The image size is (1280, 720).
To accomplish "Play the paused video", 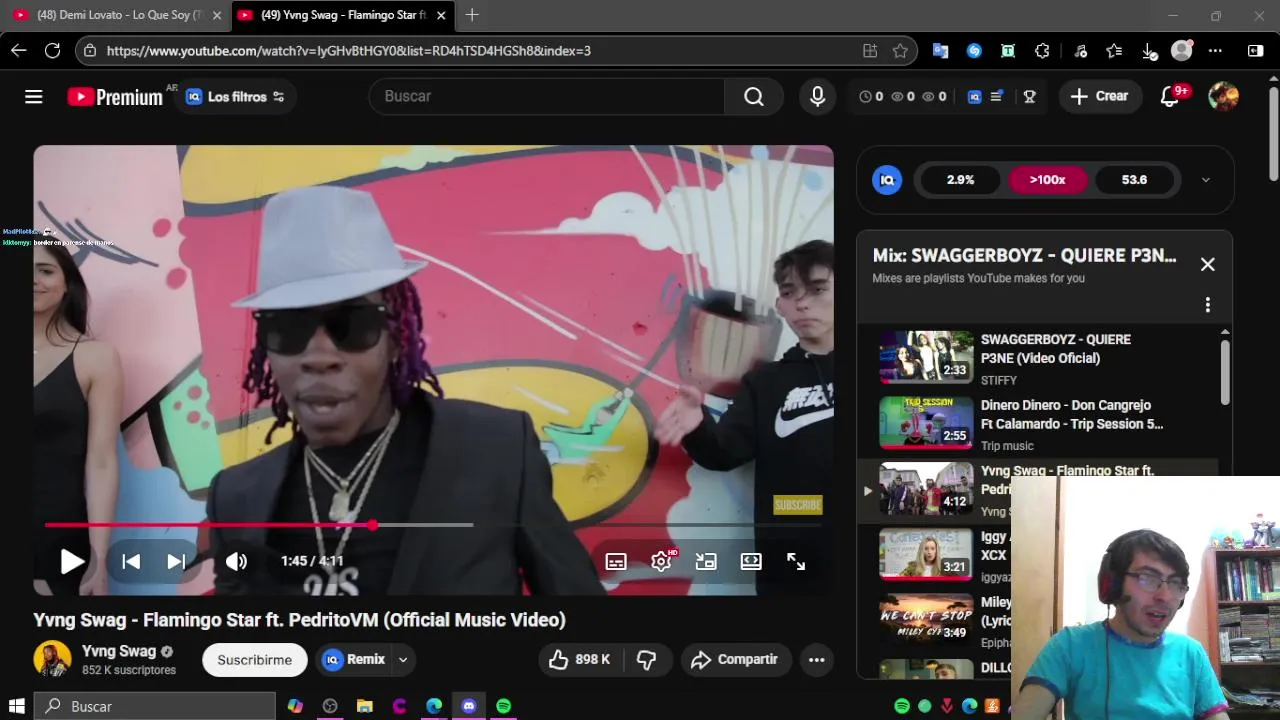I will [x=72, y=561].
